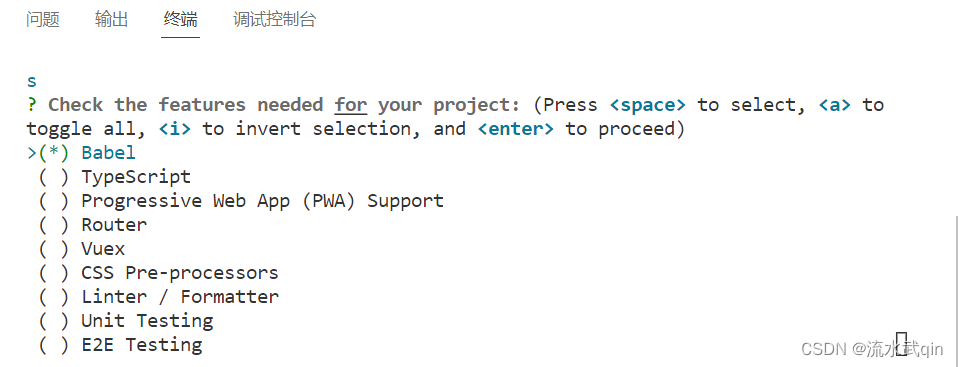Screen dimensions: 958x367
Task: Toggle the Progressive Web App checkbox
Action: click(54, 201)
